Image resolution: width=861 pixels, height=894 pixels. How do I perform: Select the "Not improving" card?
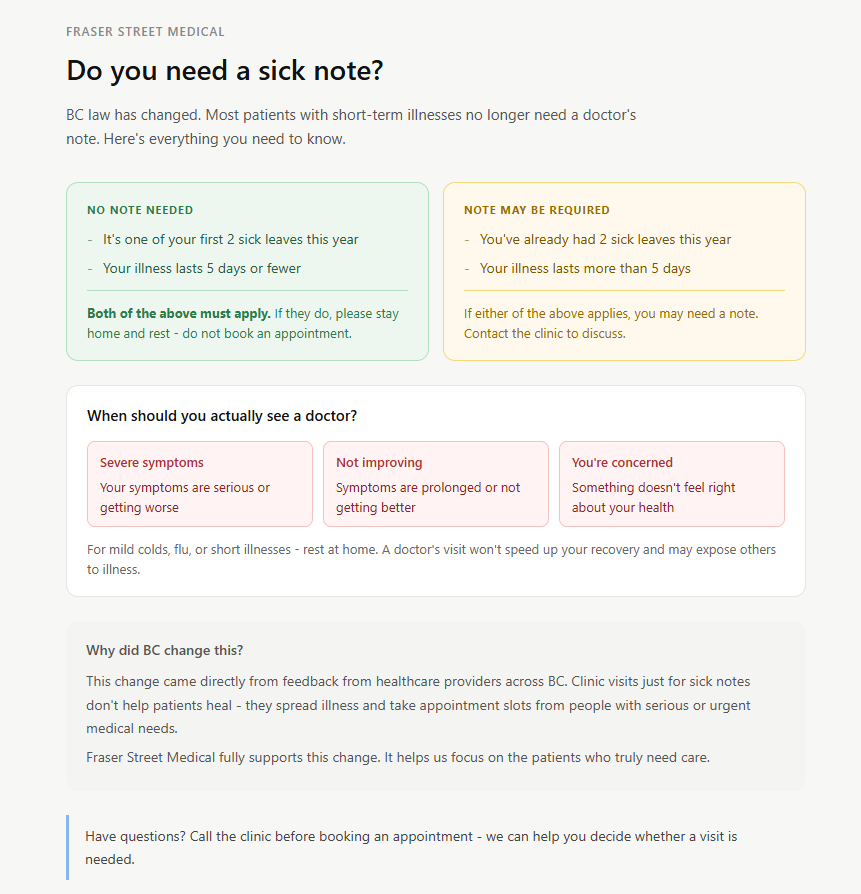point(436,484)
